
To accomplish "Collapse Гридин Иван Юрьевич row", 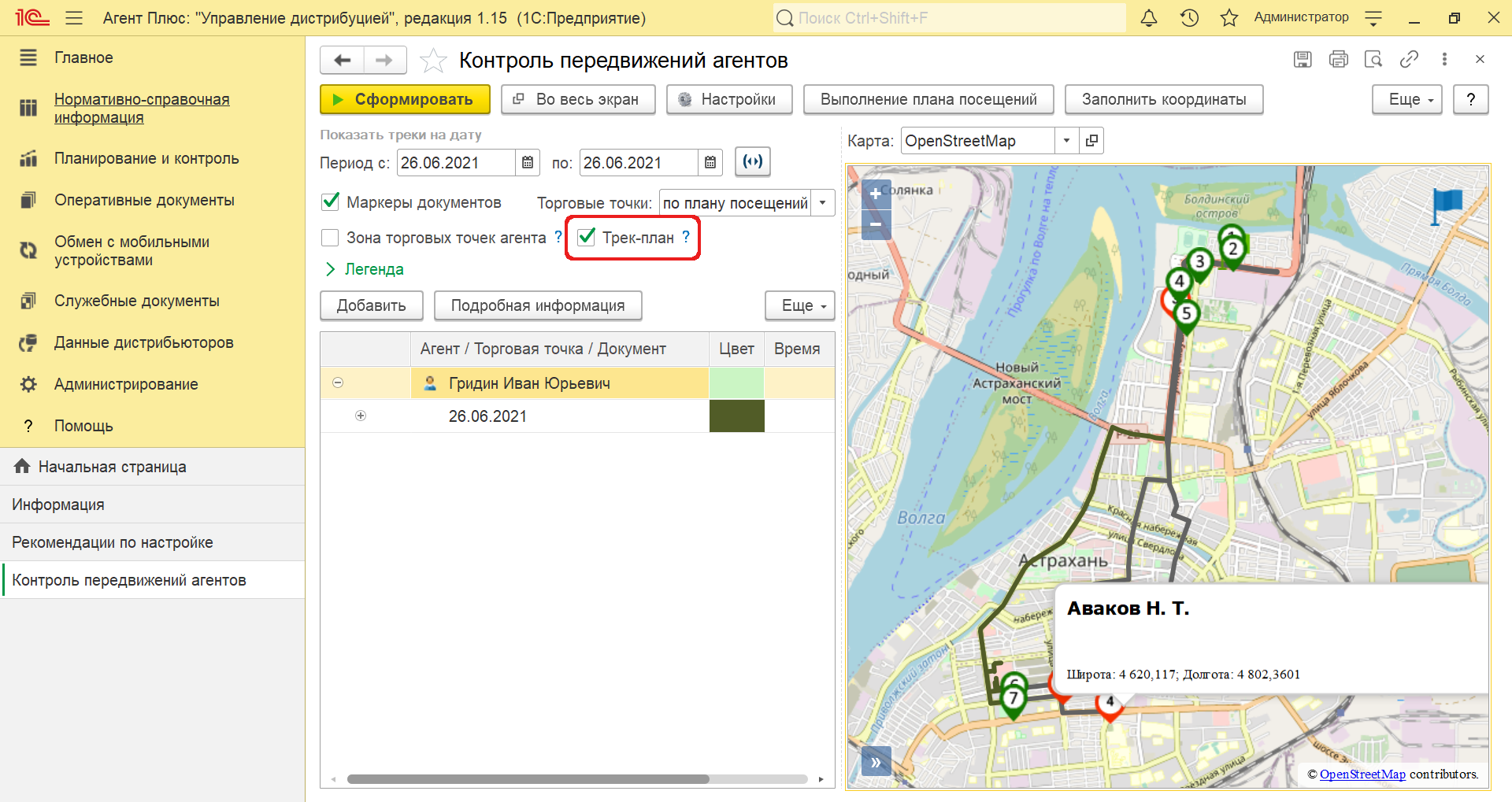I will pyautogui.click(x=338, y=383).
